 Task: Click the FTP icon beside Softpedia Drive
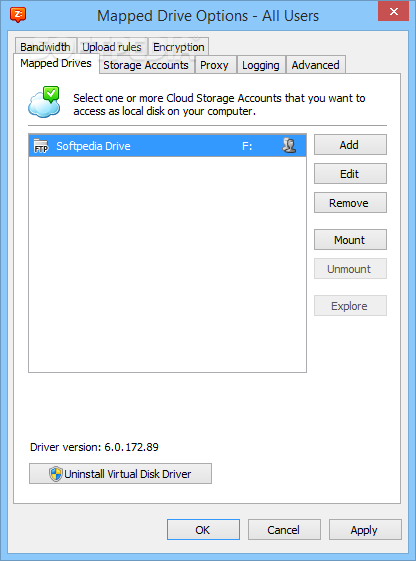click(x=41, y=146)
